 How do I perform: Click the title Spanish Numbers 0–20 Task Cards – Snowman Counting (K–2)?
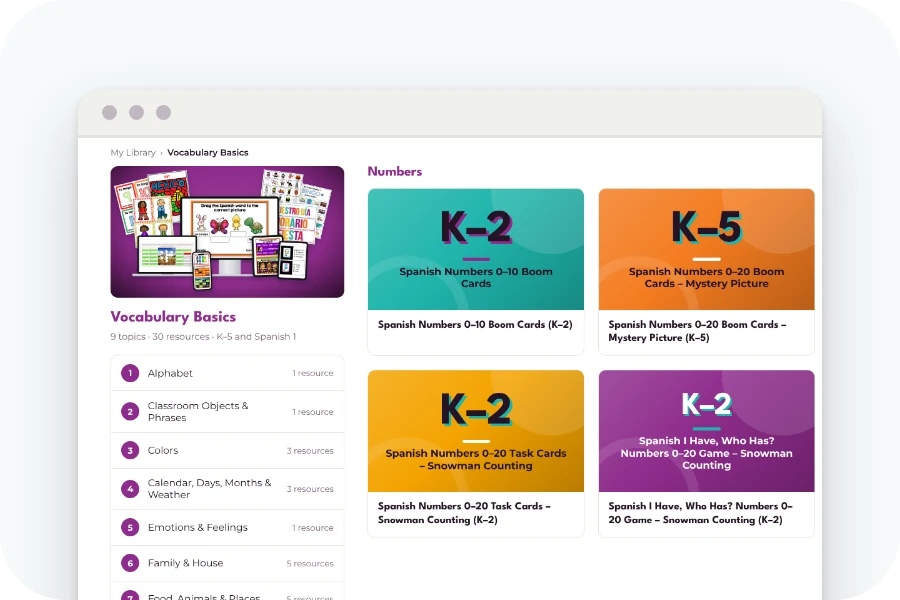(464, 513)
